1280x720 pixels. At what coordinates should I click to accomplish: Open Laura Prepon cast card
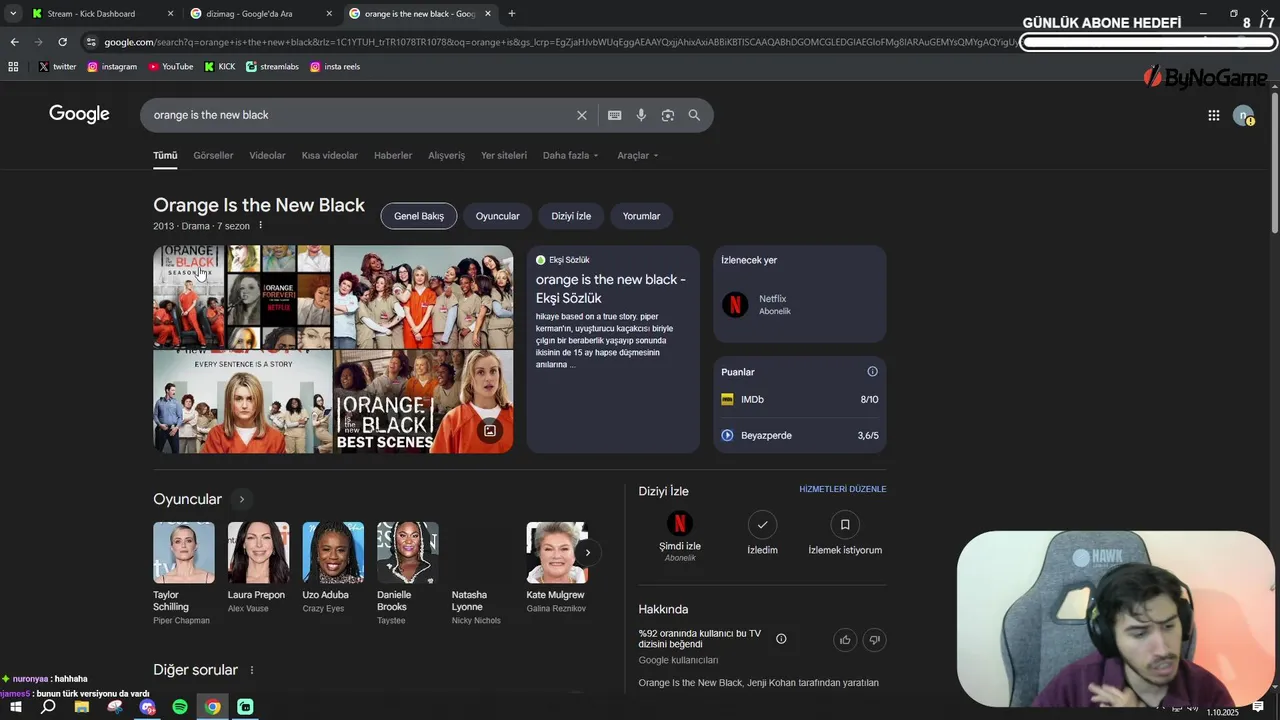pyautogui.click(x=257, y=568)
